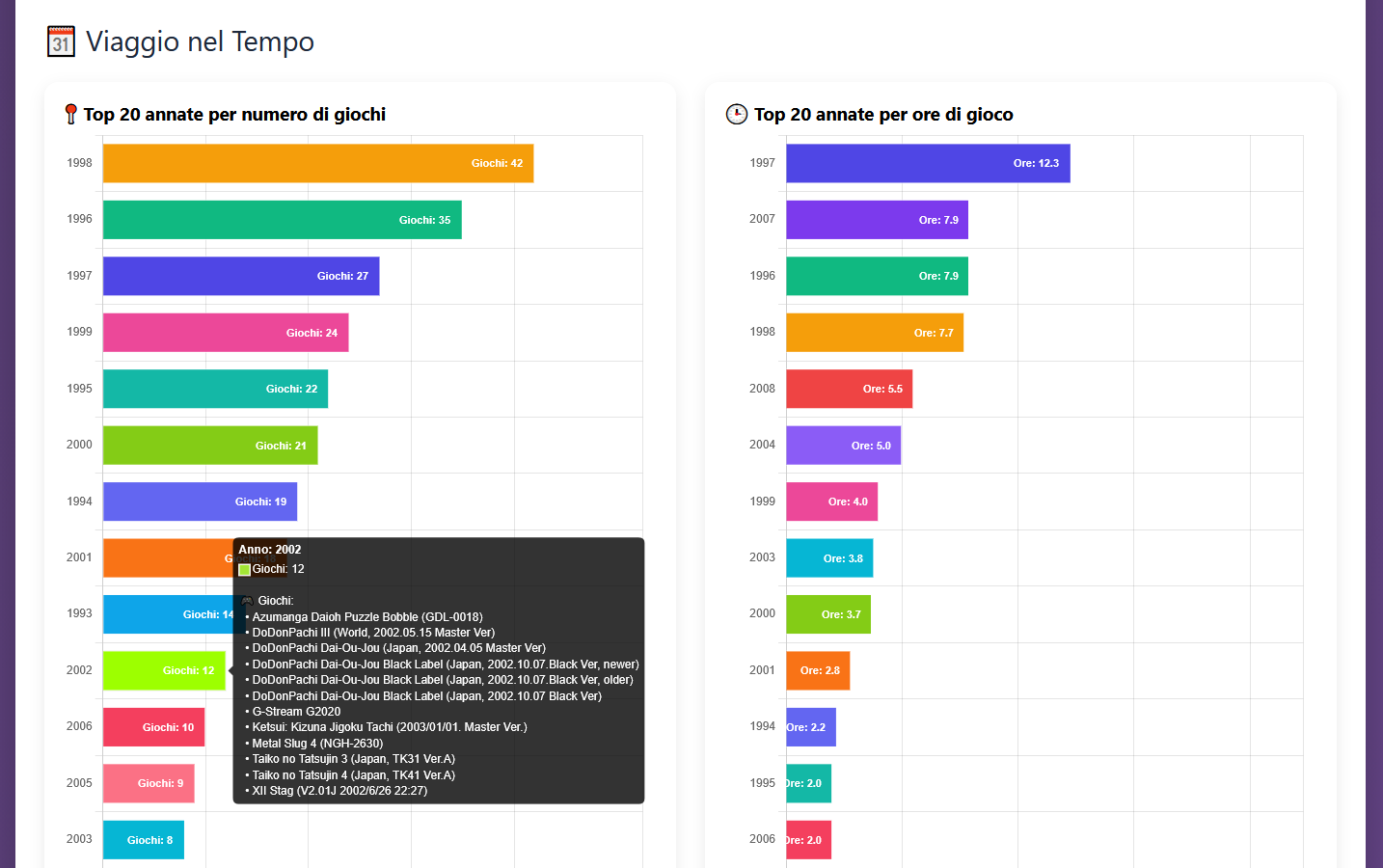The width and height of the screenshot is (1383, 868).
Task: Click the purple 2007 bar with Ore: 7.9
Action: click(x=877, y=220)
